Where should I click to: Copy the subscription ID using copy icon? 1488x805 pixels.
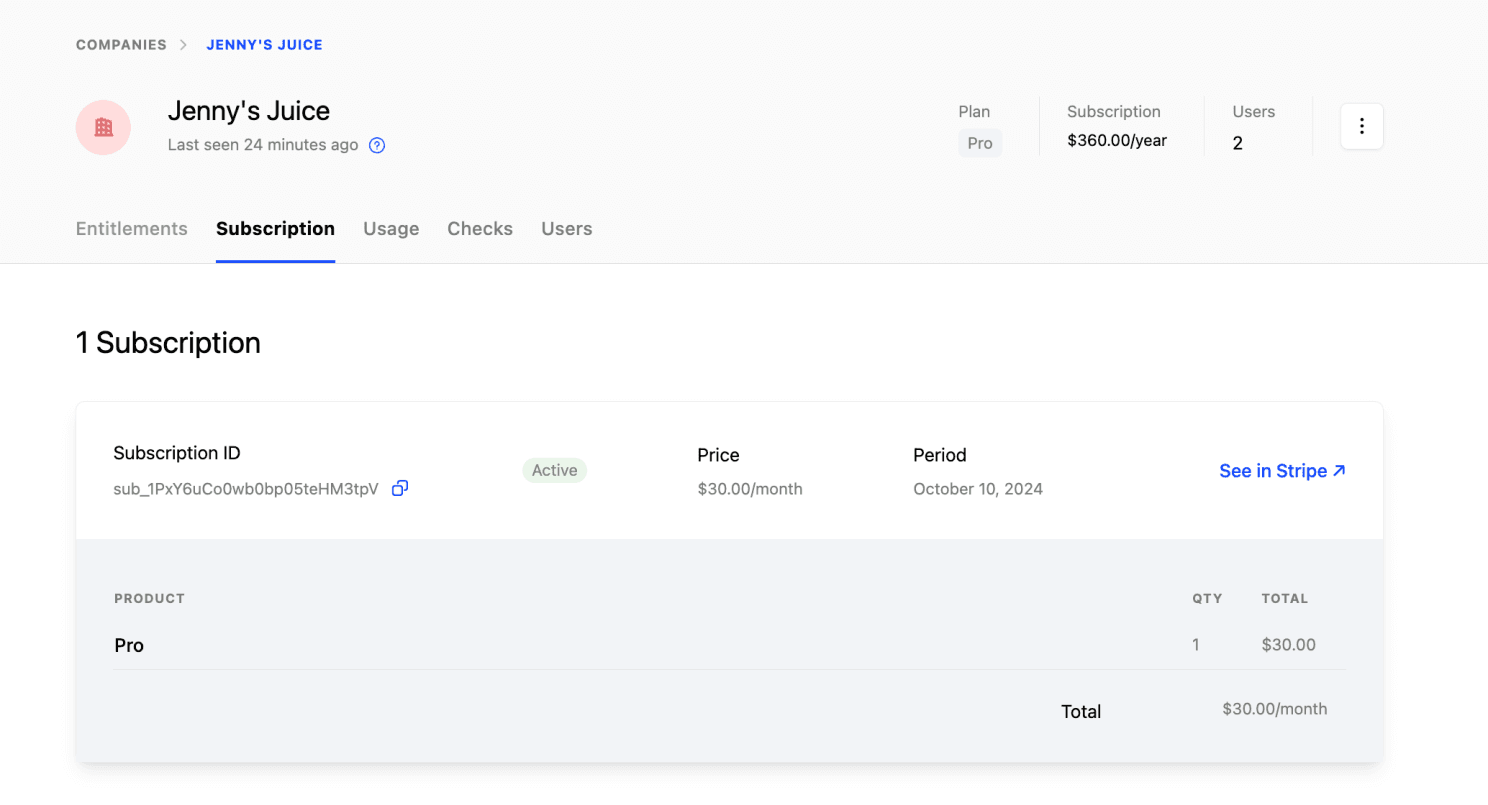tap(400, 488)
